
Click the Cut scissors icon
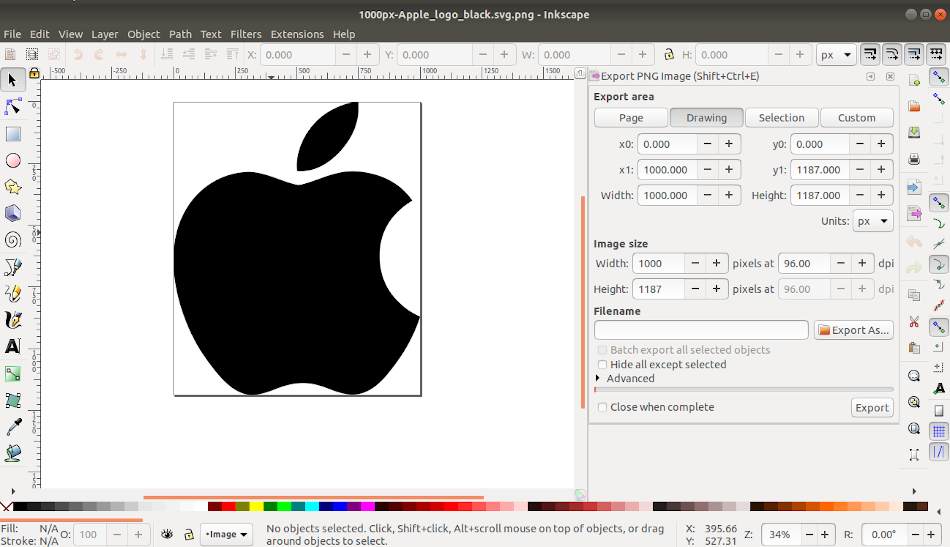914,322
